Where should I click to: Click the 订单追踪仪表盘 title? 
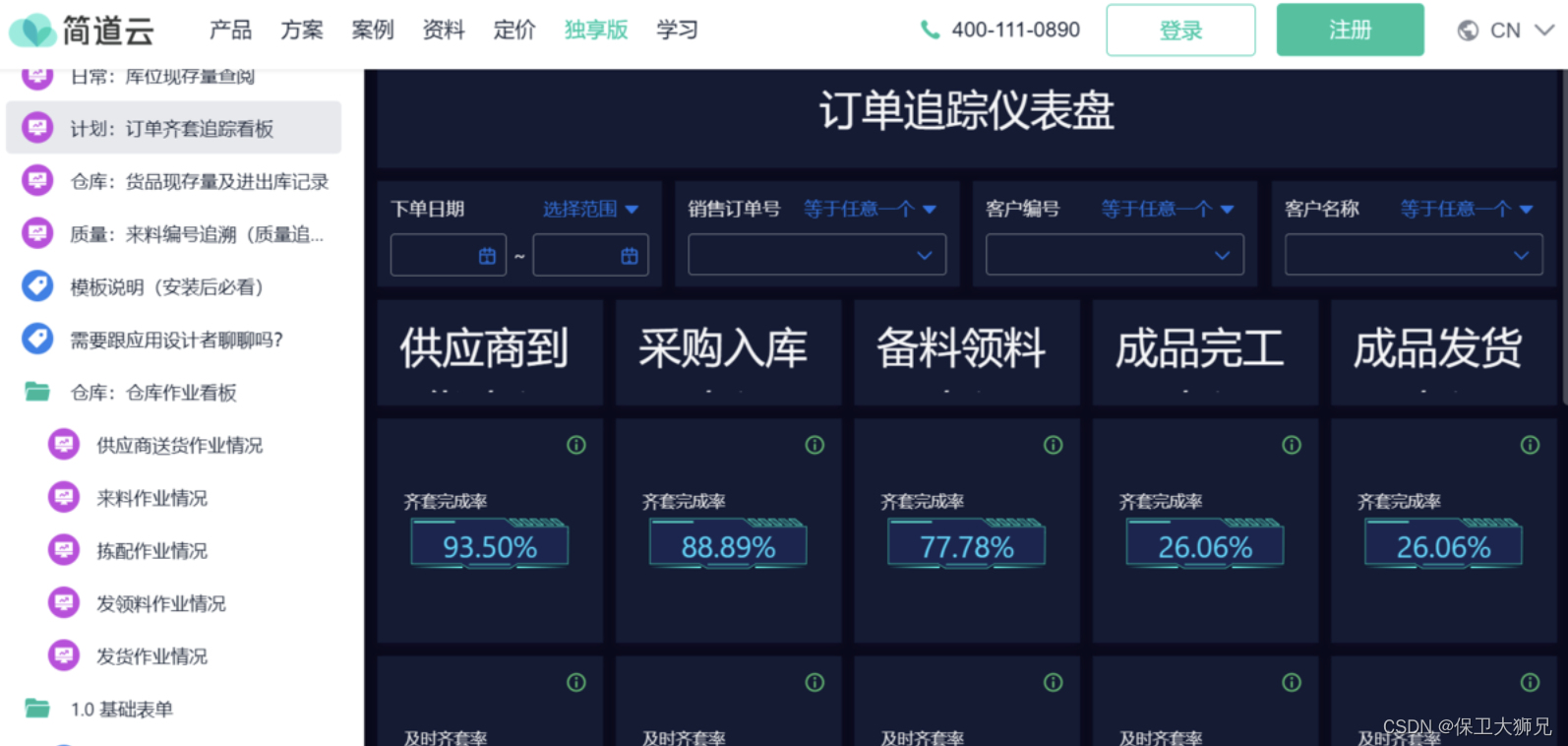click(x=966, y=110)
